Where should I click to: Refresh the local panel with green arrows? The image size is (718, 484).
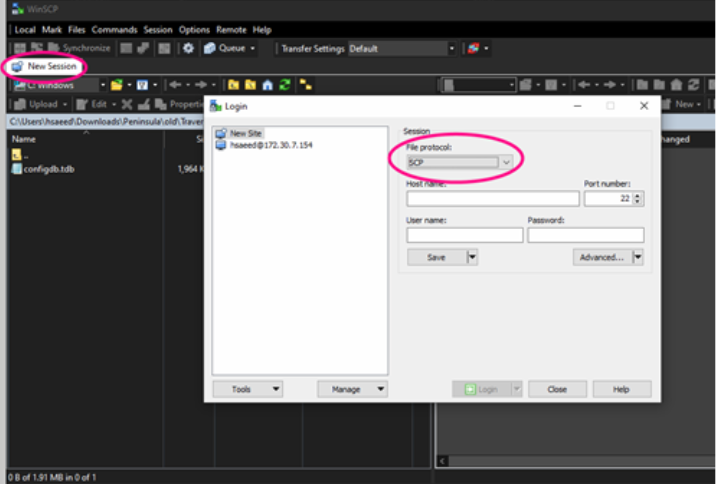click(x=285, y=85)
